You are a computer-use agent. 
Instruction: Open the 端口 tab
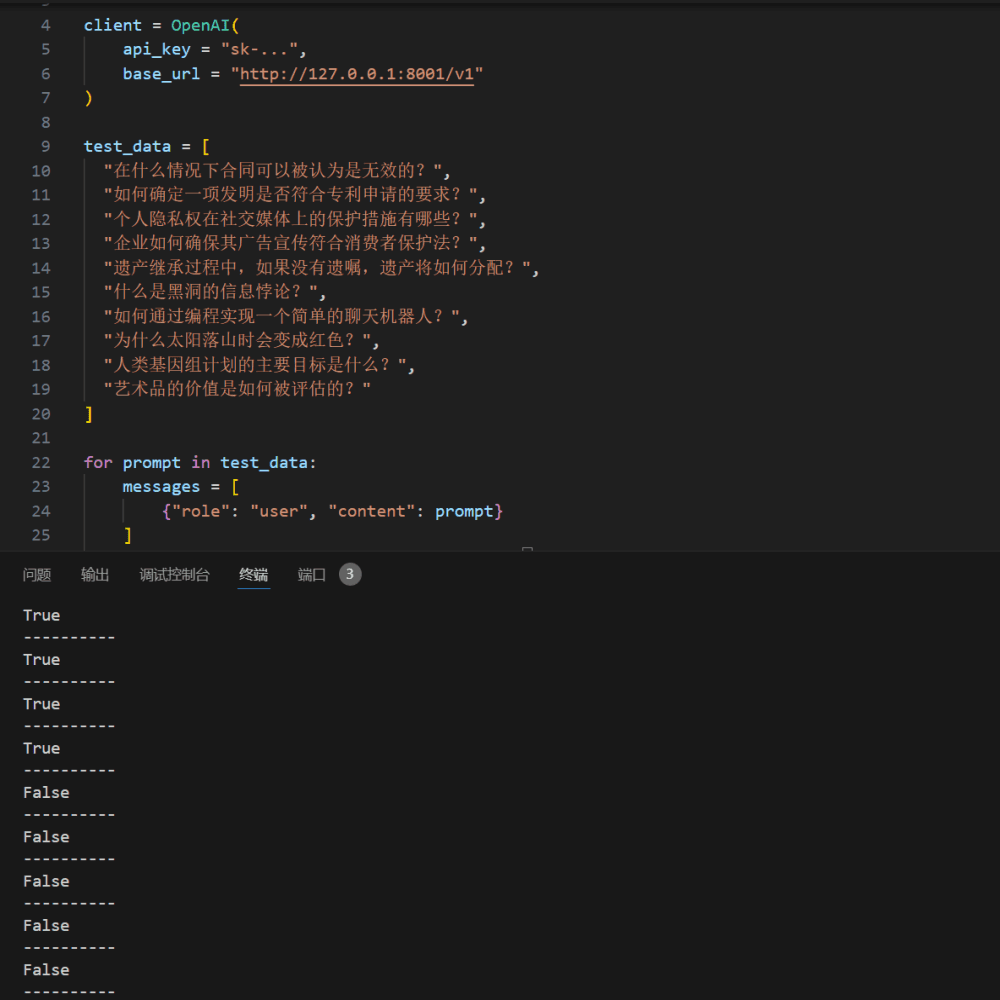click(x=312, y=575)
